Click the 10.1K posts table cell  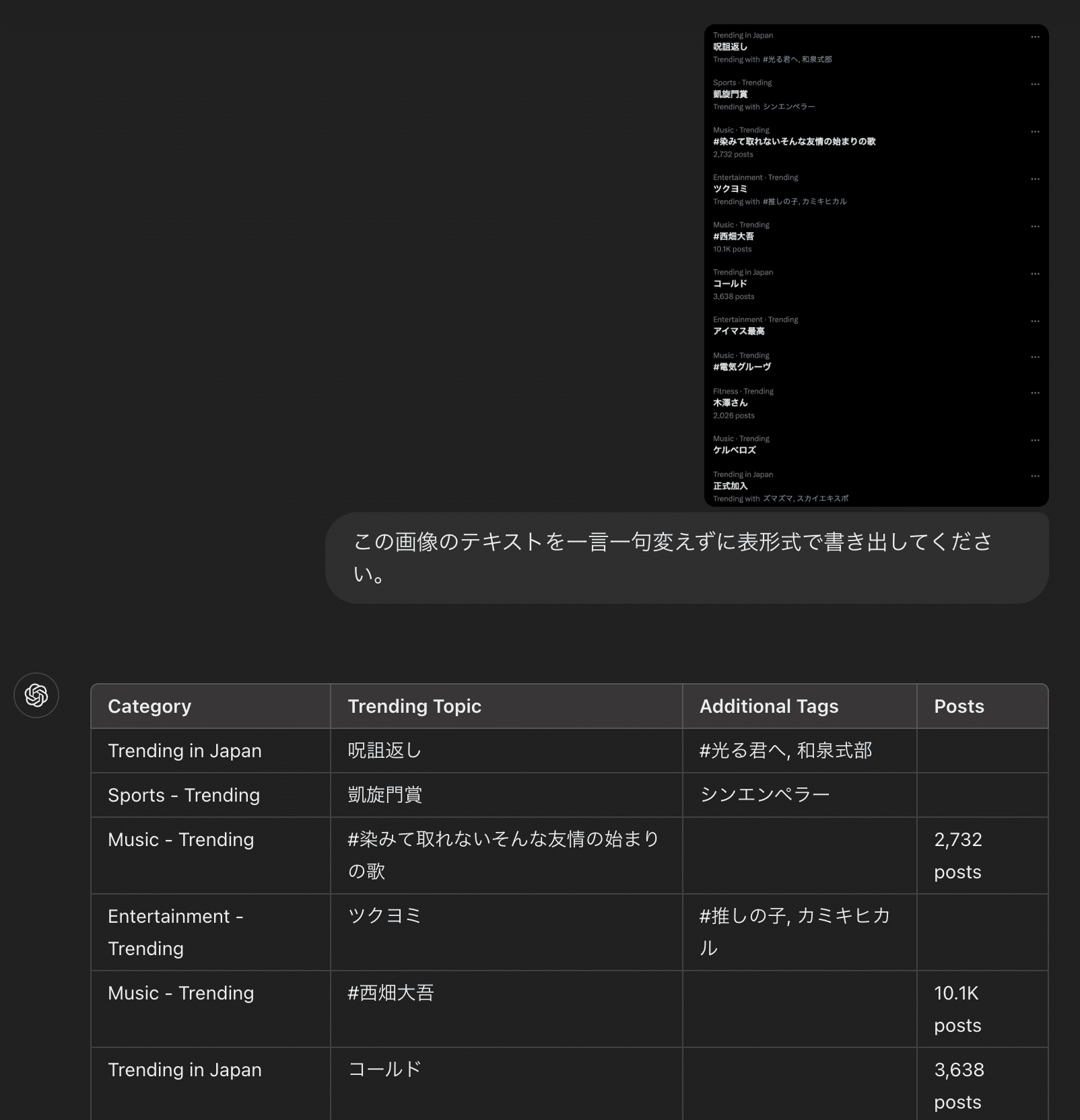point(957,1009)
